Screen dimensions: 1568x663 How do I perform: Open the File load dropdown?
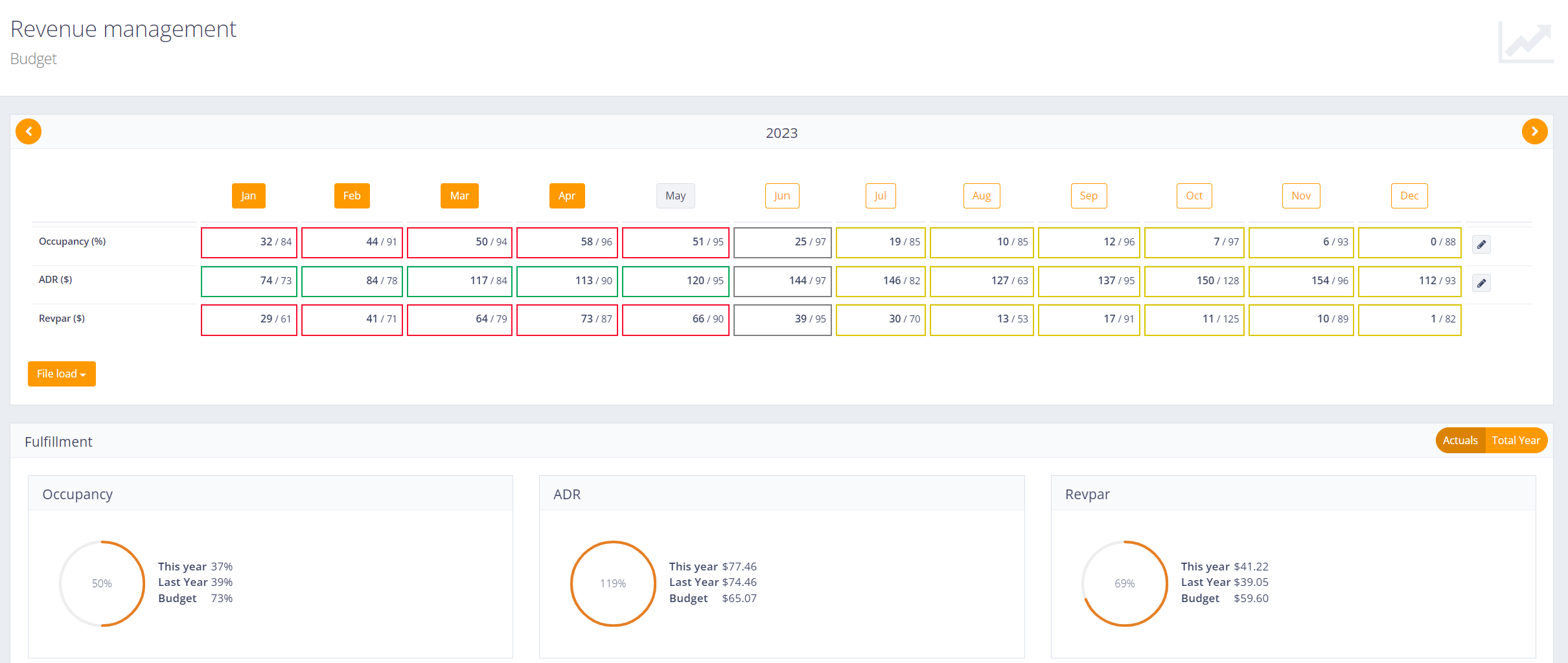(x=62, y=374)
